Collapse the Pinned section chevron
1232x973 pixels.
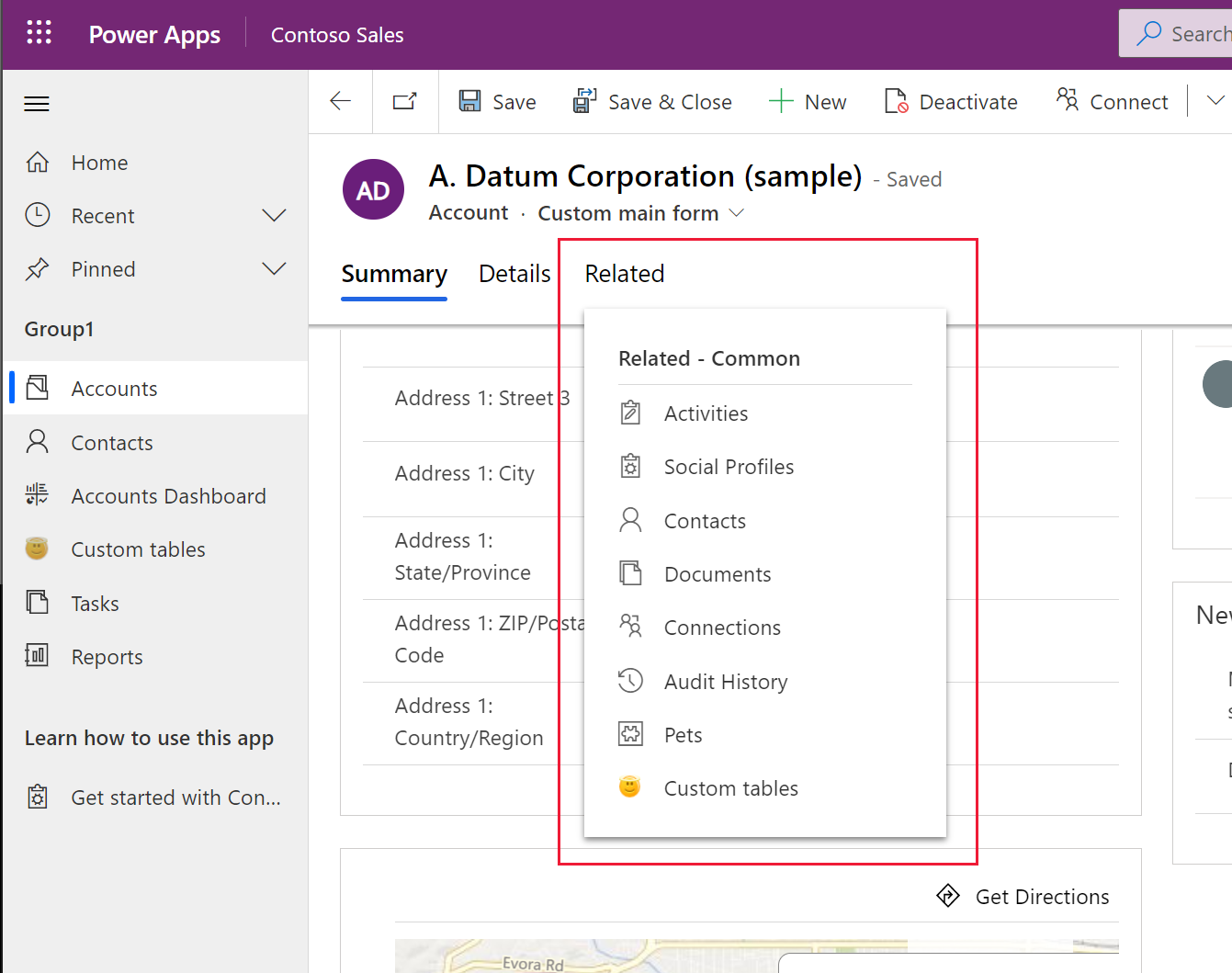point(274,268)
